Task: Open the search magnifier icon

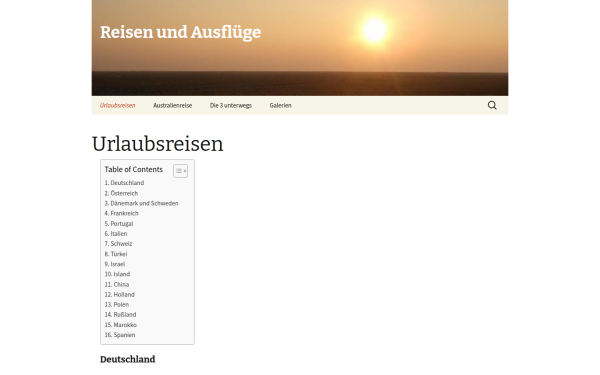Action: click(x=492, y=105)
